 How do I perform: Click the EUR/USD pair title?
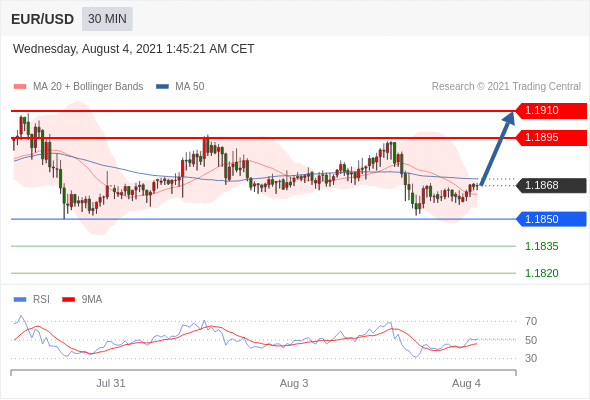(43, 19)
